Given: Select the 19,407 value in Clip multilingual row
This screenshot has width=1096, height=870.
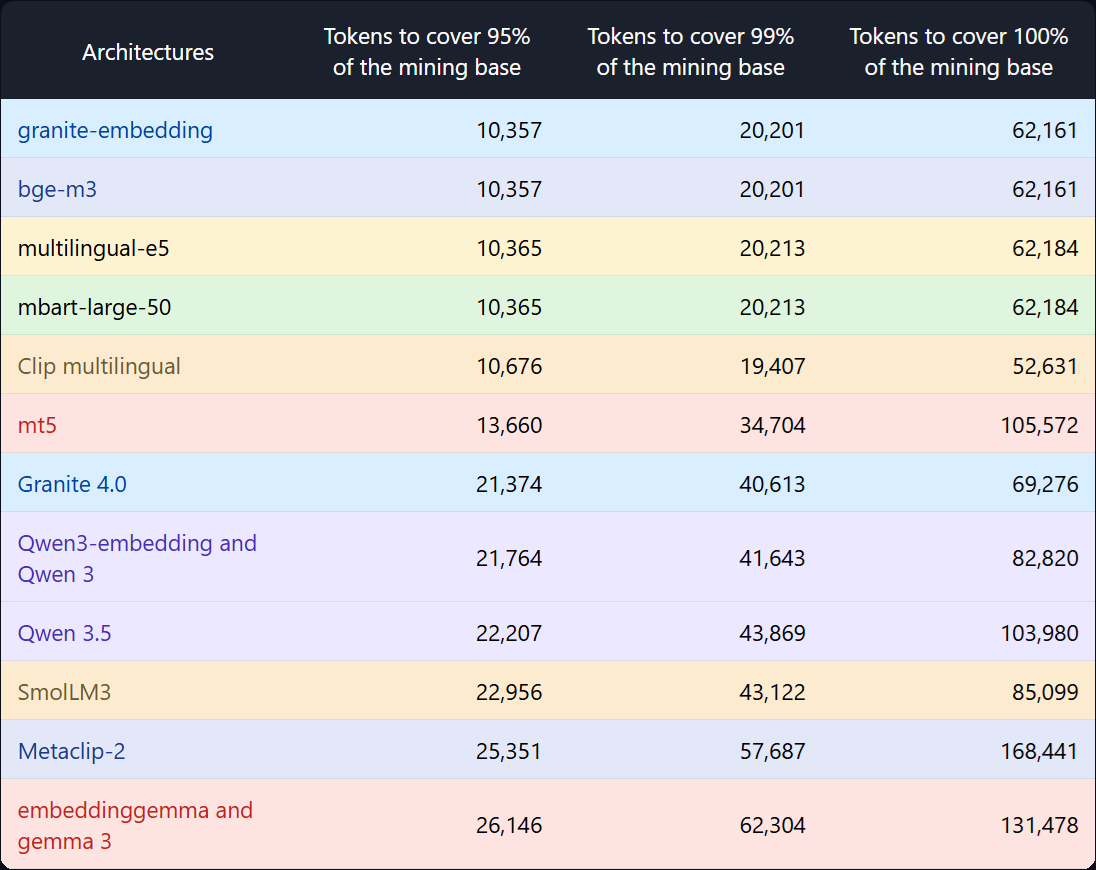Looking at the screenshot, I should click(x=772, y=367).
